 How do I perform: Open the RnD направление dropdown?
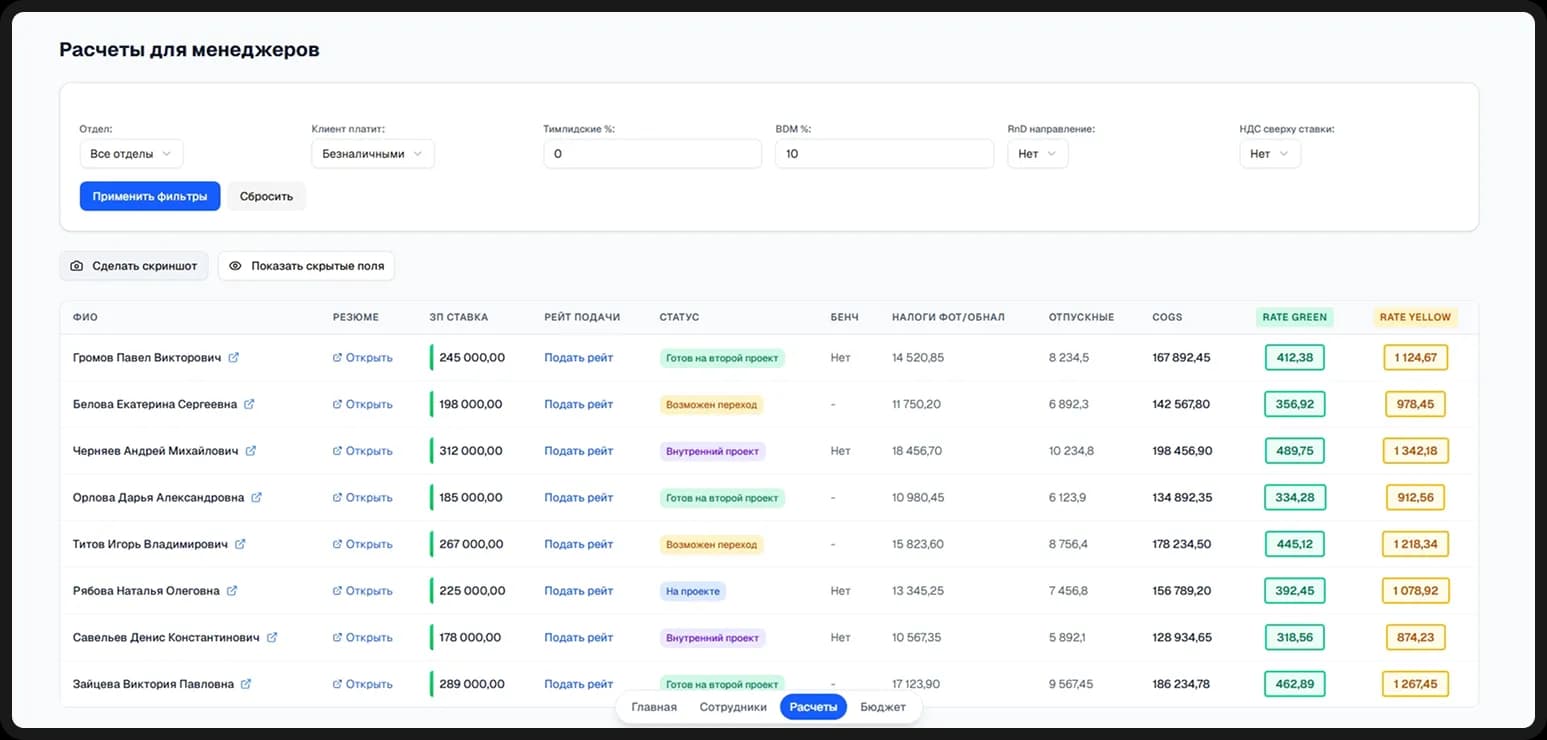click(1038, 154)
